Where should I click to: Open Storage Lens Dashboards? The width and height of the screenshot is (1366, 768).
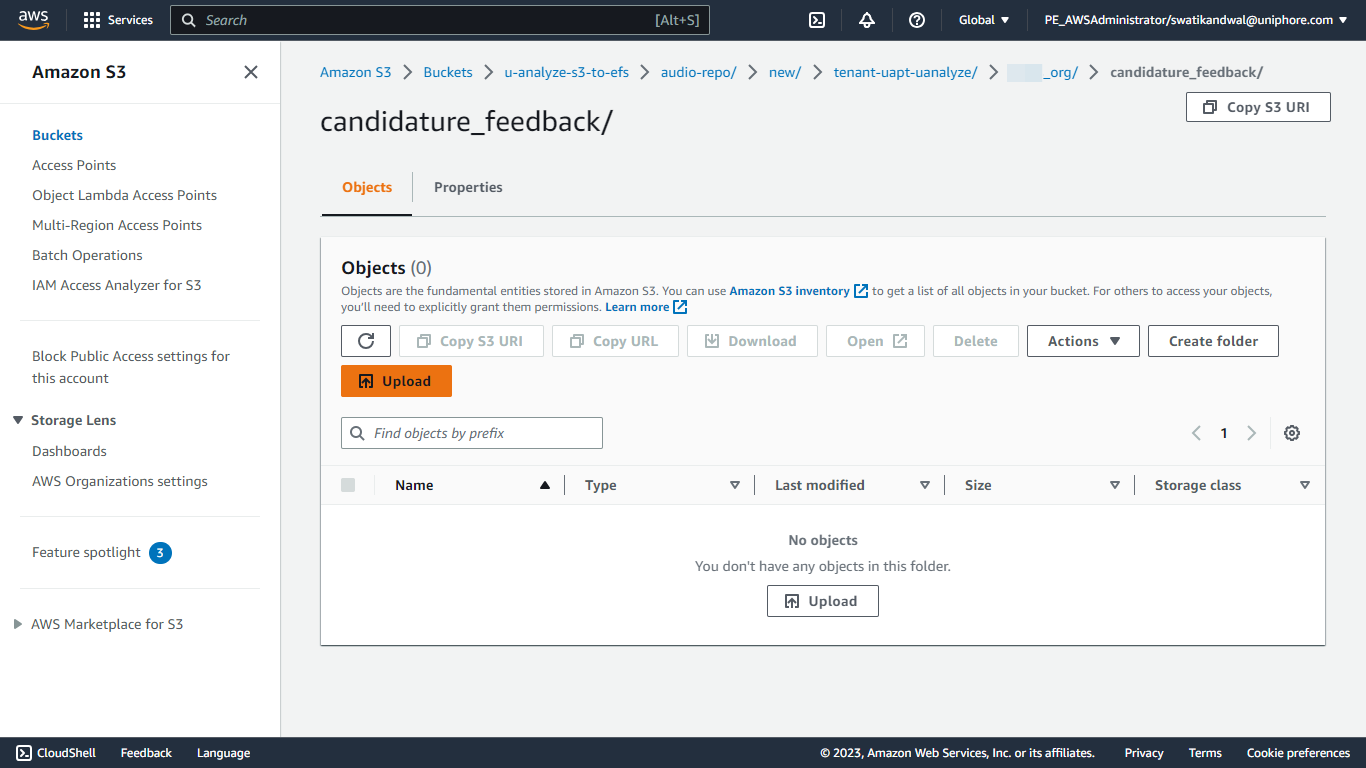[x=69, y=451]
